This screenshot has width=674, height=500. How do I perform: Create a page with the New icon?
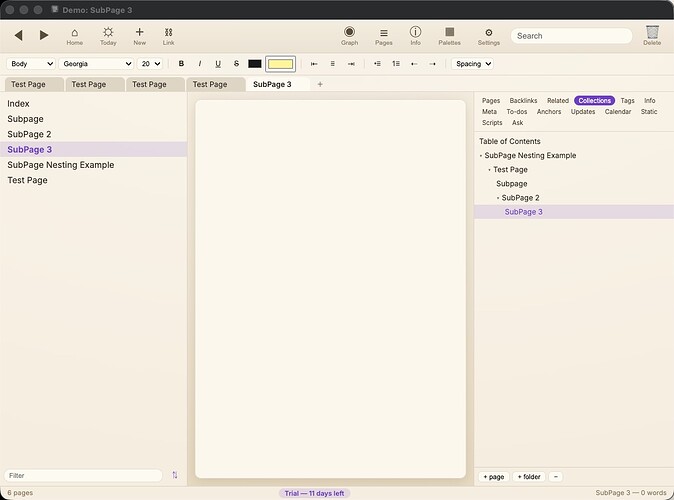pos(139,32)
